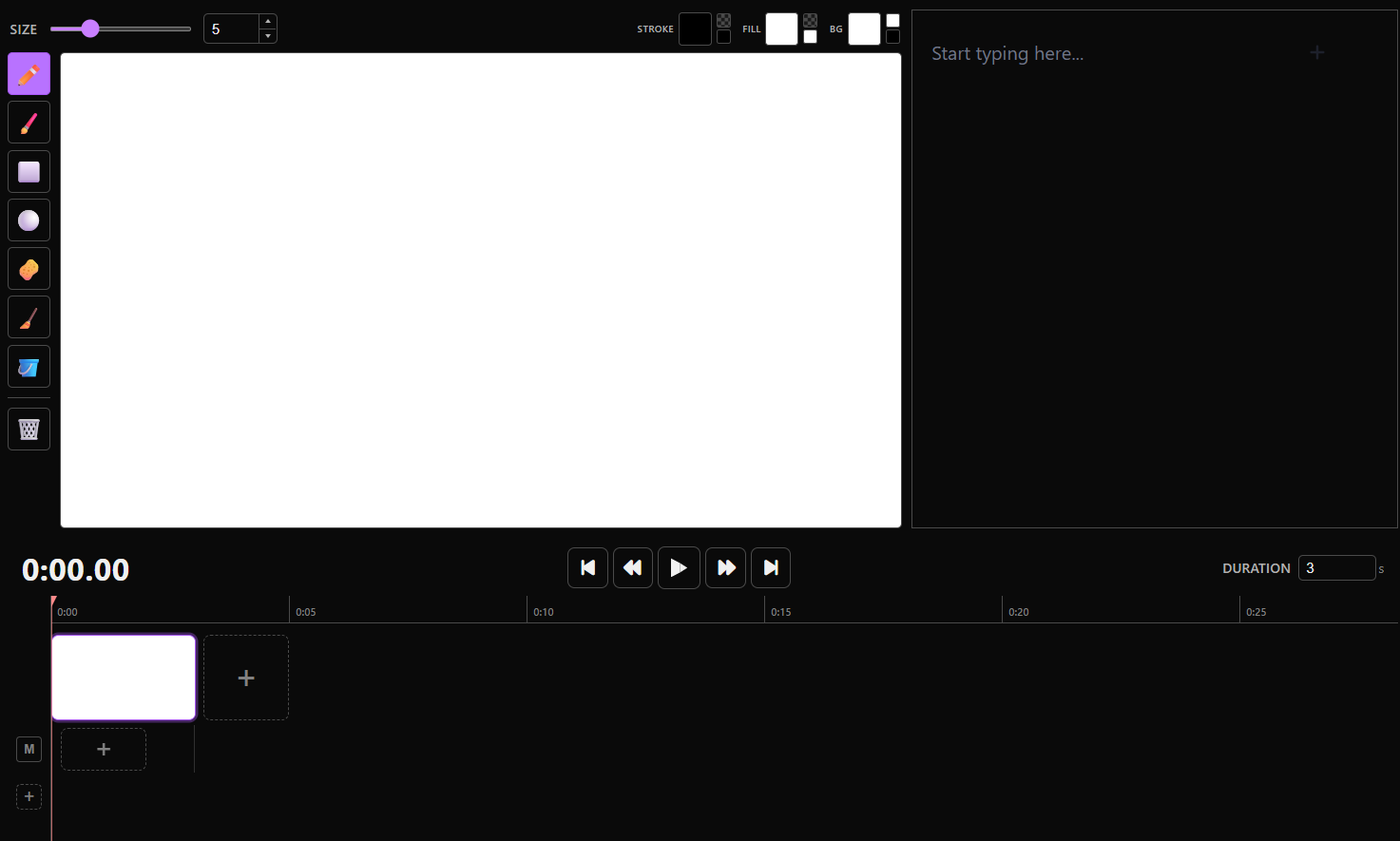This screenshot has height=841, width=1400.
Task: Click the plus in the notes panel
Action: (1316, 52)
